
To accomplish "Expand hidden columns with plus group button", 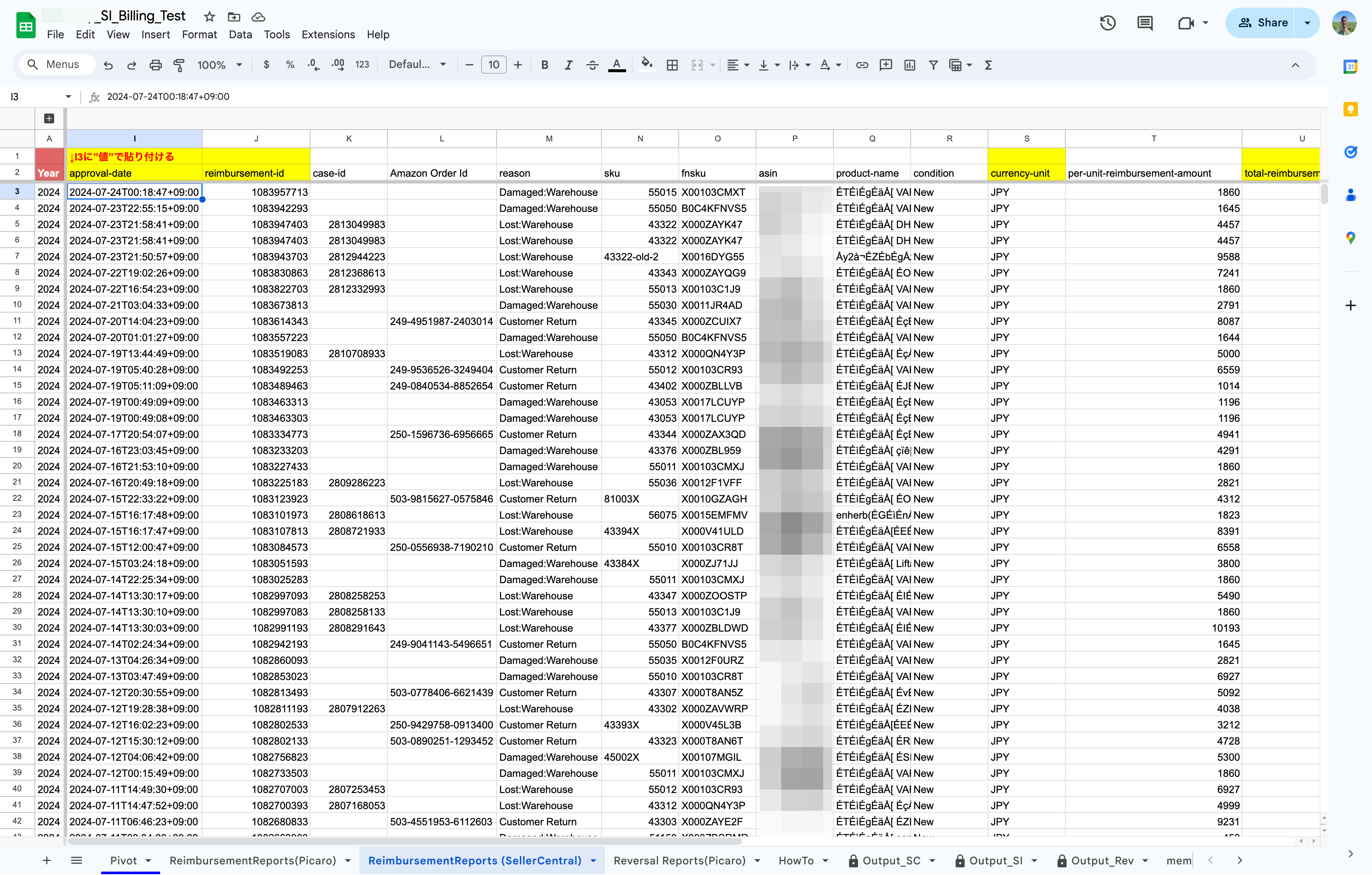I will pyautogui.click(x=49, y=119).
